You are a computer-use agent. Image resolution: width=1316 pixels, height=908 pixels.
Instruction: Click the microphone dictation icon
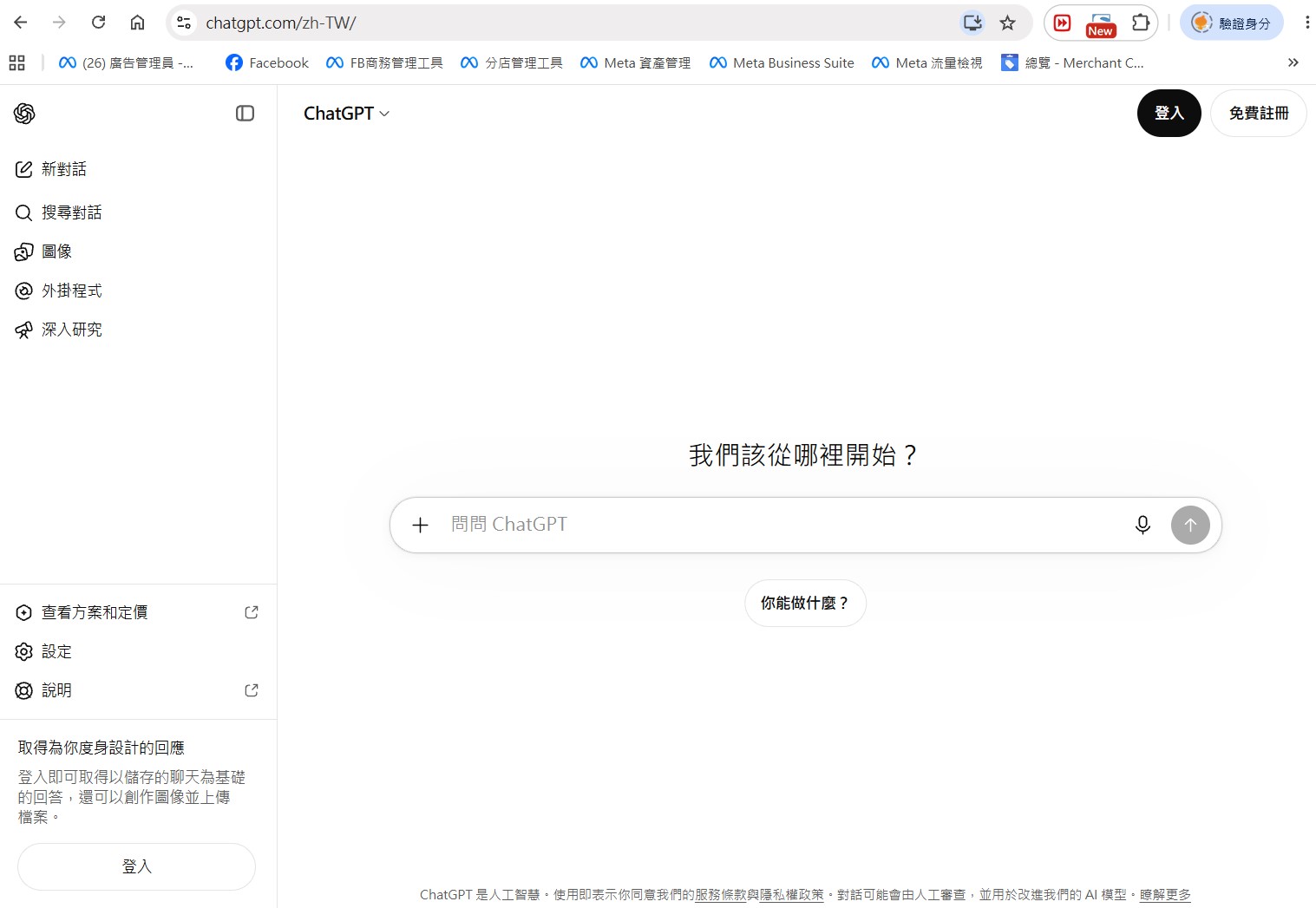coord(1142,525)
